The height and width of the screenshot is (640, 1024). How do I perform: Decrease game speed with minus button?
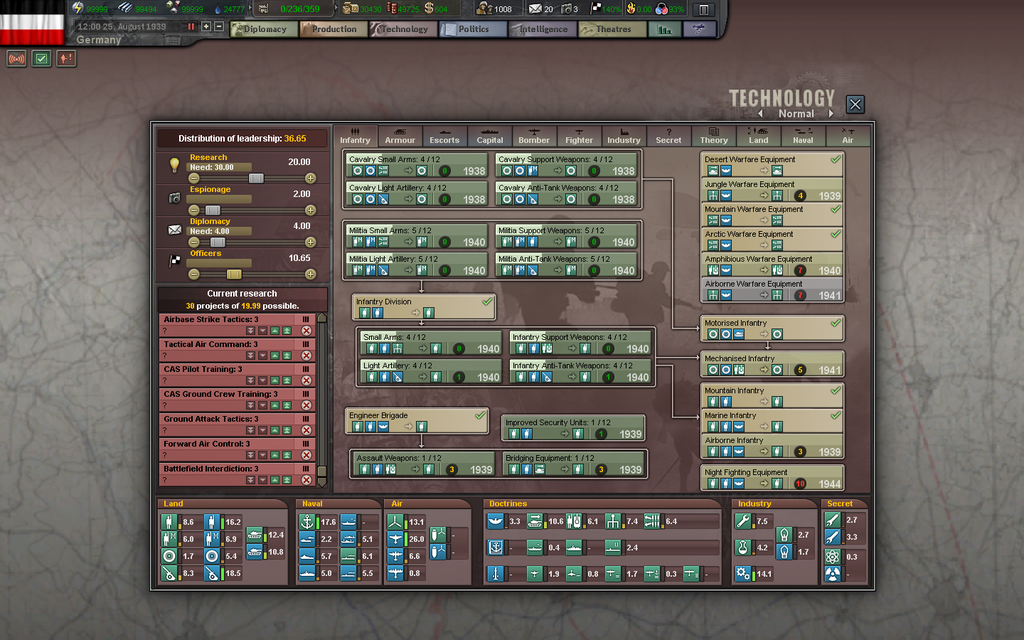click(x=219, y=27)
